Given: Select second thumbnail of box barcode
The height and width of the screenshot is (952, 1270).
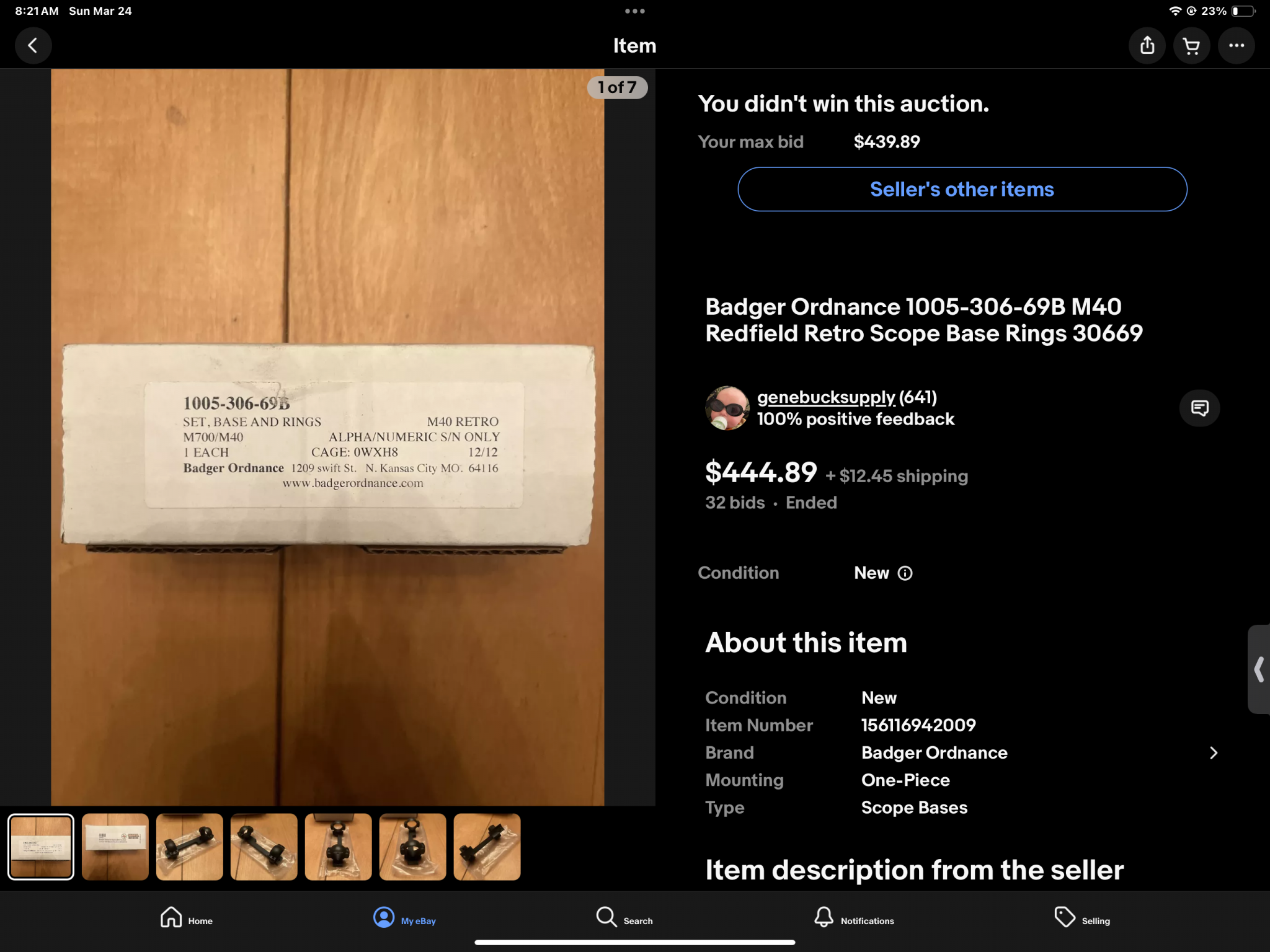Looking at the screenshot, I should pos(115,847).
